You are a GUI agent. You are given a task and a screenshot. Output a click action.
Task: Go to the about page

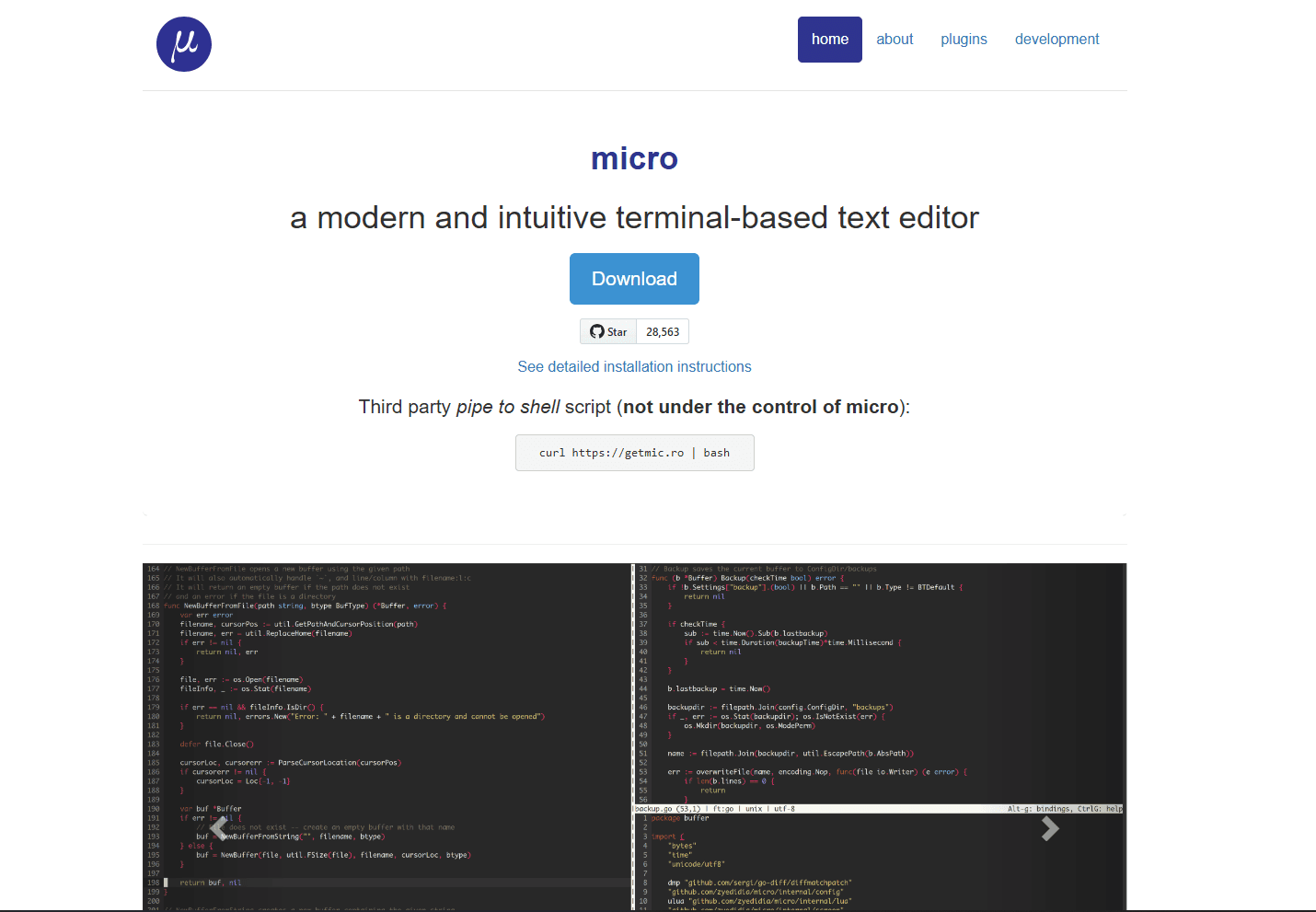[x=895, y=40]
